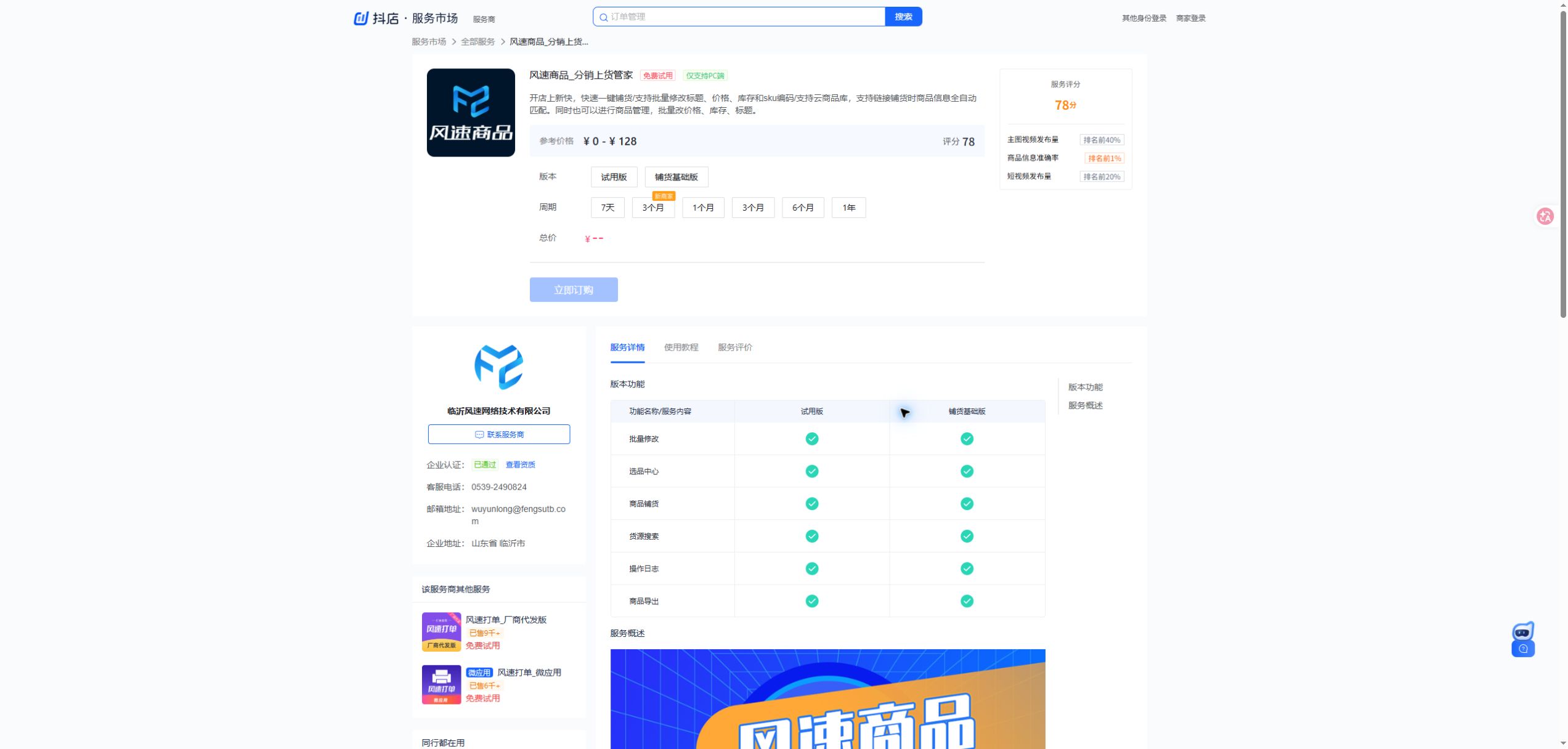
Task: Open the robot assistant chat icon
Action: pyautogui.click(x=1522, y=639)
